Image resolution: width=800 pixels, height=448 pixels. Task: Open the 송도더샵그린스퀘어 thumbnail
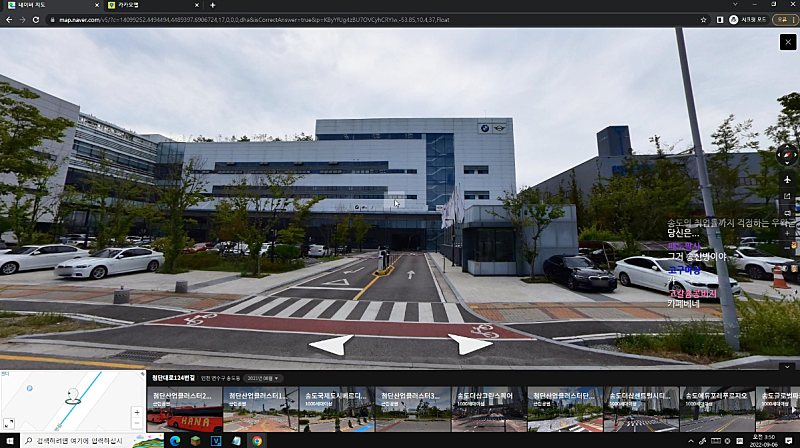pos(489,409)
